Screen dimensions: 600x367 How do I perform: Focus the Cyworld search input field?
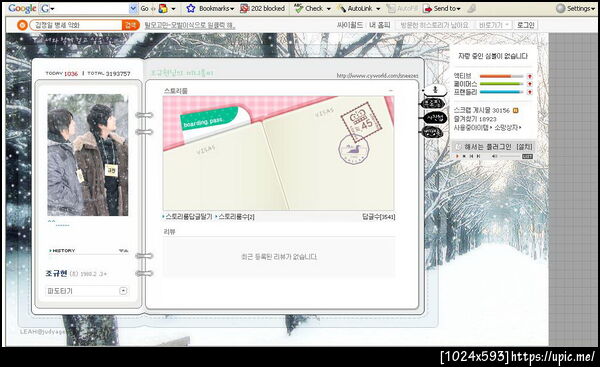point(76,25)
